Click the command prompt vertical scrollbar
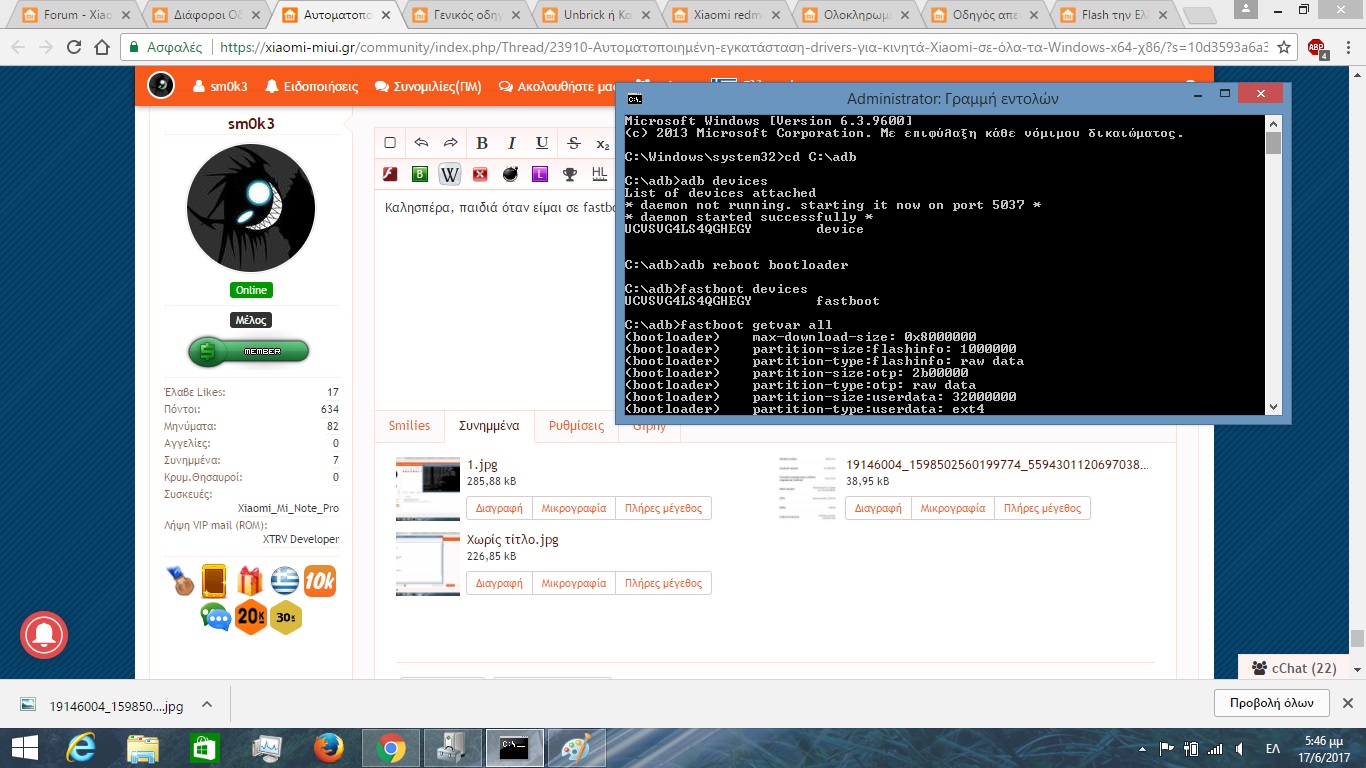This screenshot has width=1366, height=768. click(1273, 270)
